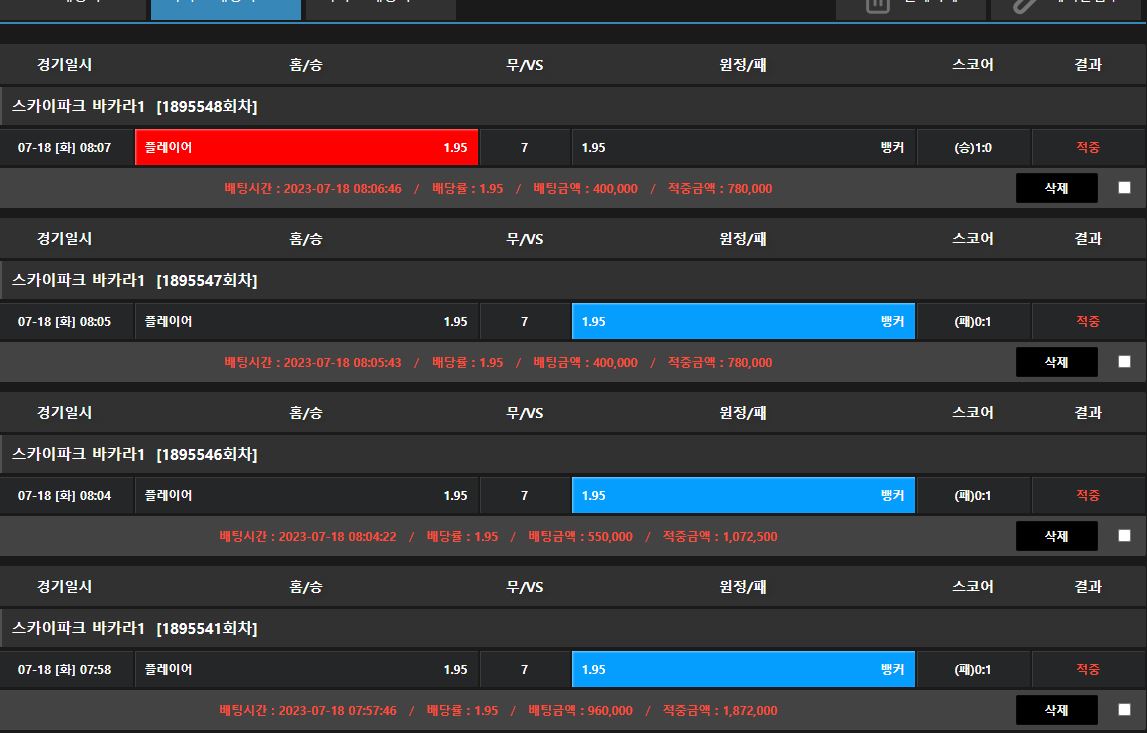Delete the bet placed at 08:05:43
The width and height of the screenshot is (1147, 733).
click(x=1056, y=362)
